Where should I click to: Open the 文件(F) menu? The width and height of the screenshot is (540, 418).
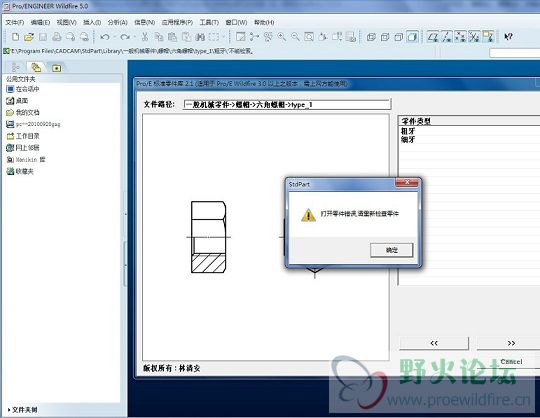(15, 22)
